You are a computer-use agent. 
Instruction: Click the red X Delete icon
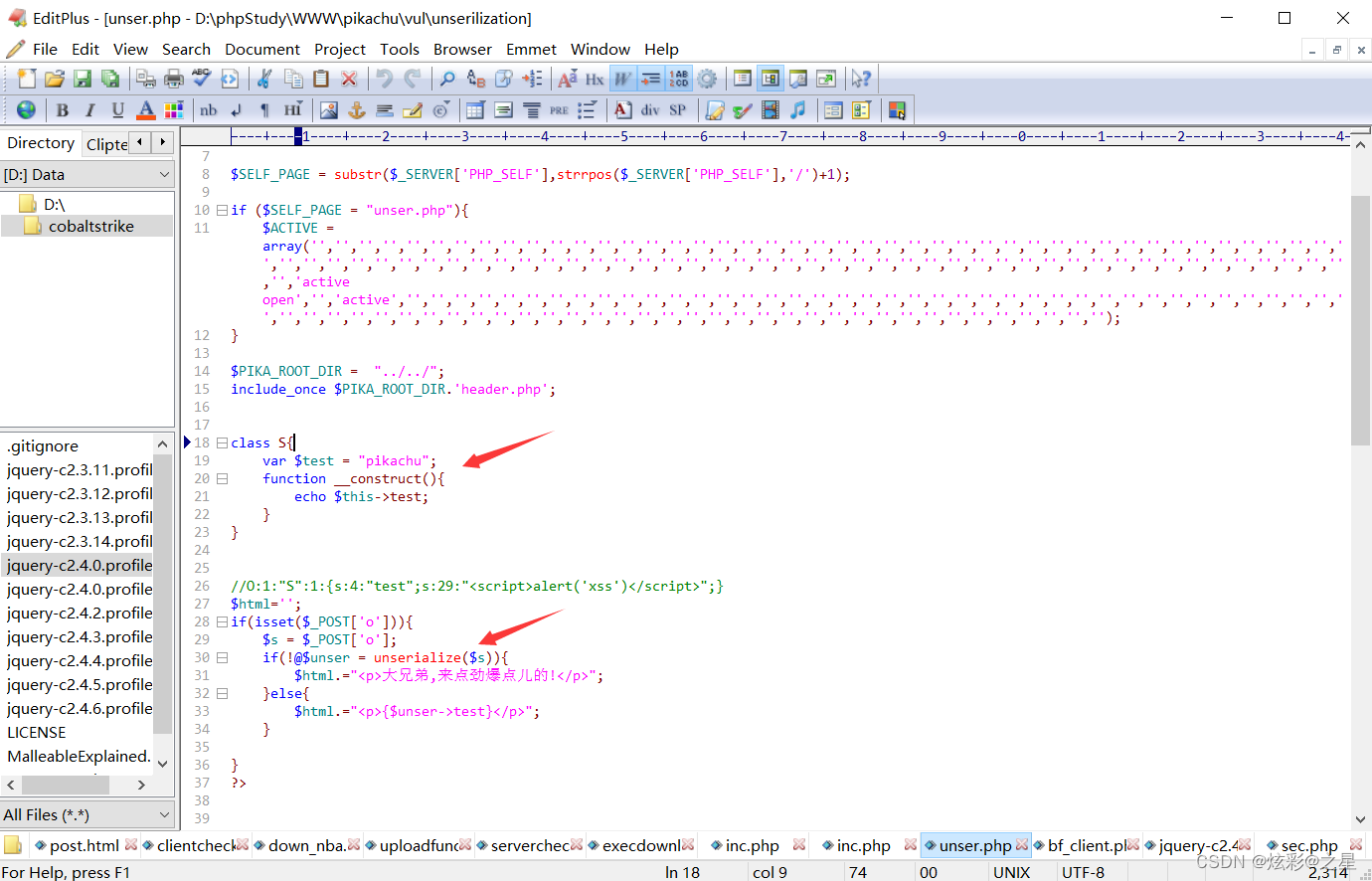click(x=349, y=79)
